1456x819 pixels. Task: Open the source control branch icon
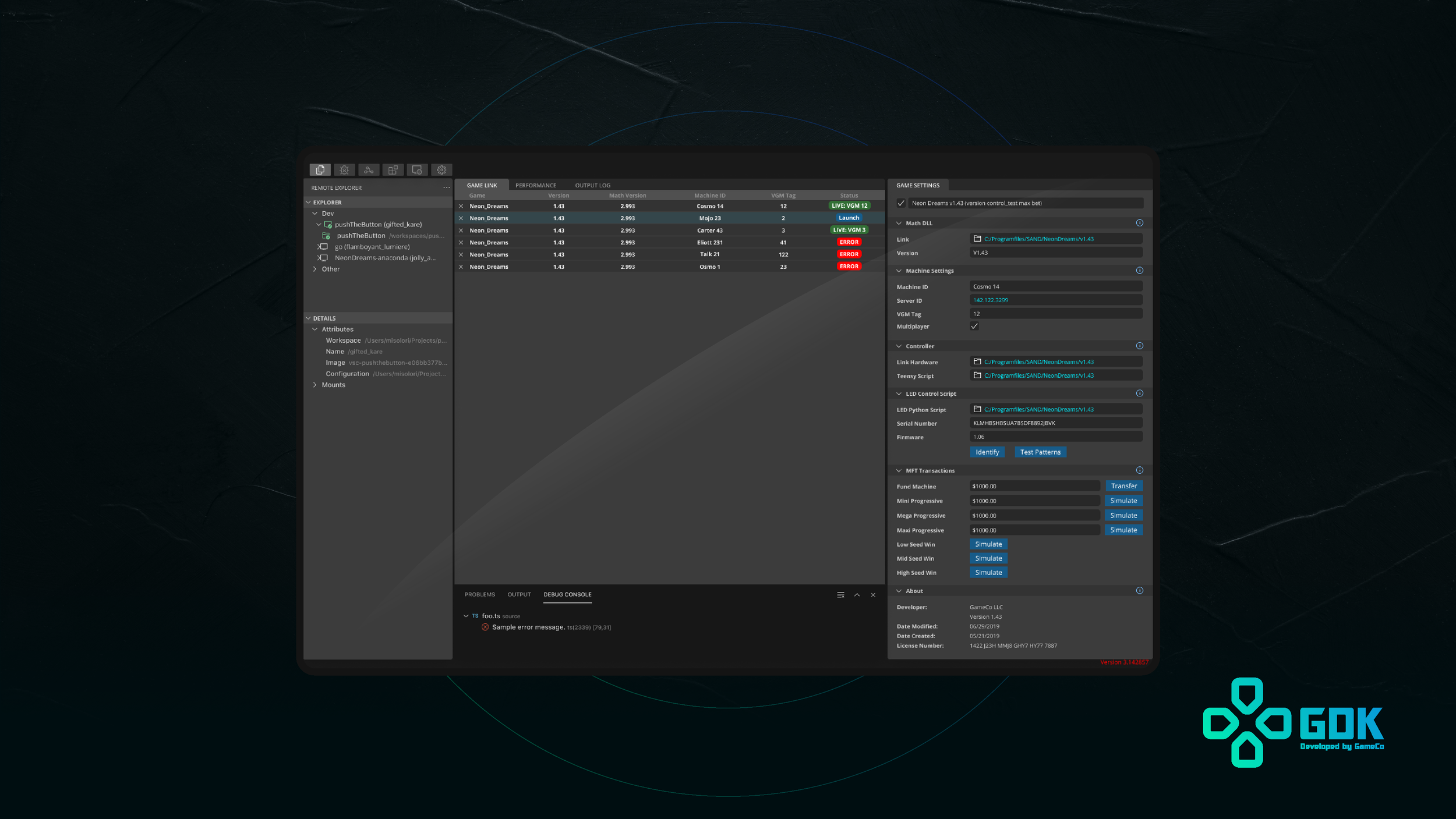[369, 170]
